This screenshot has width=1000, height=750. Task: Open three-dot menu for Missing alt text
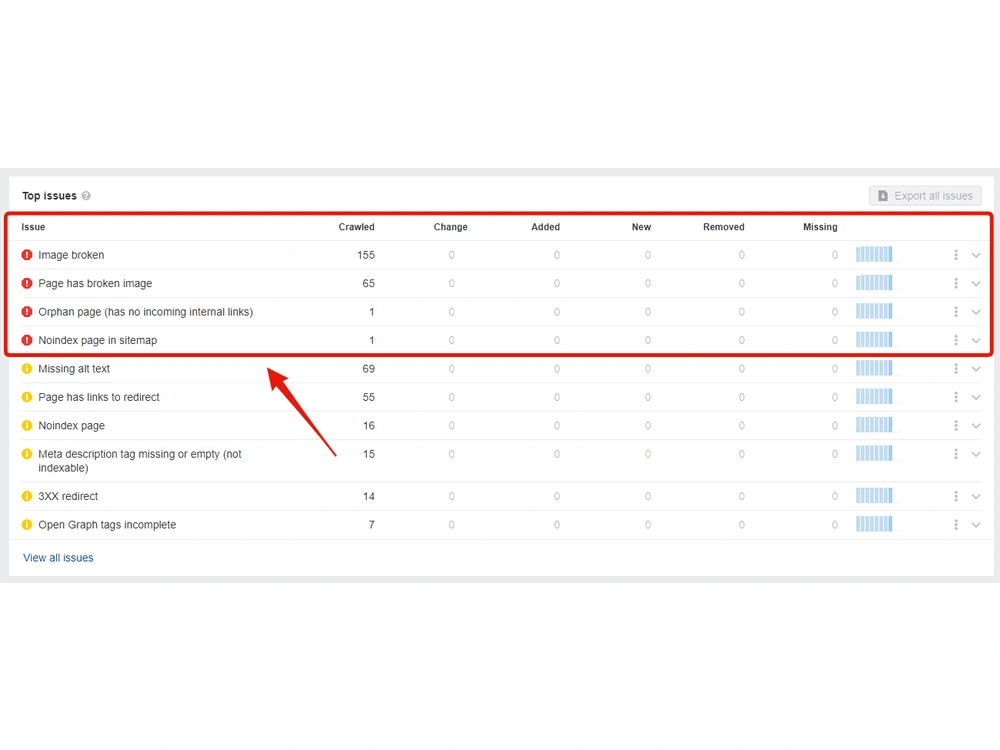(955, 369)
